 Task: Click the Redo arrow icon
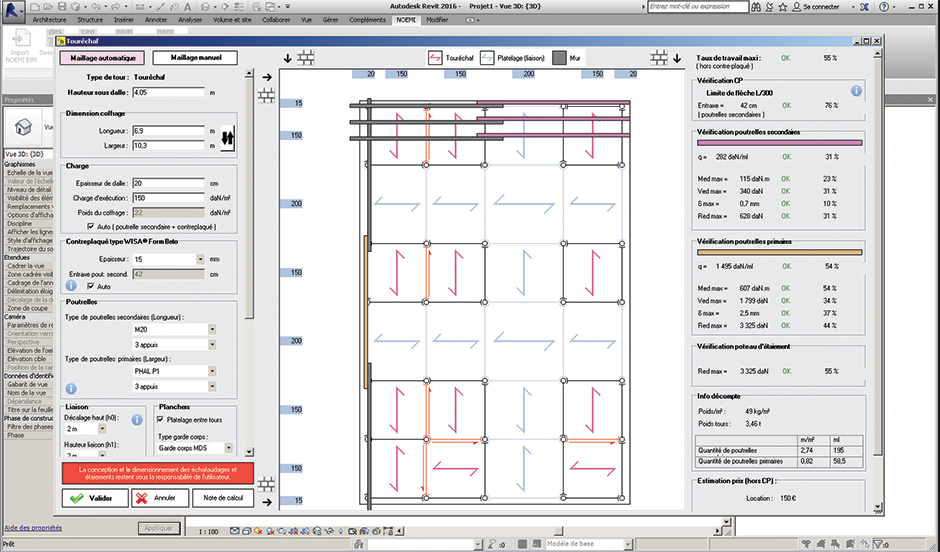pyautogui.click(x=116, y=7)
